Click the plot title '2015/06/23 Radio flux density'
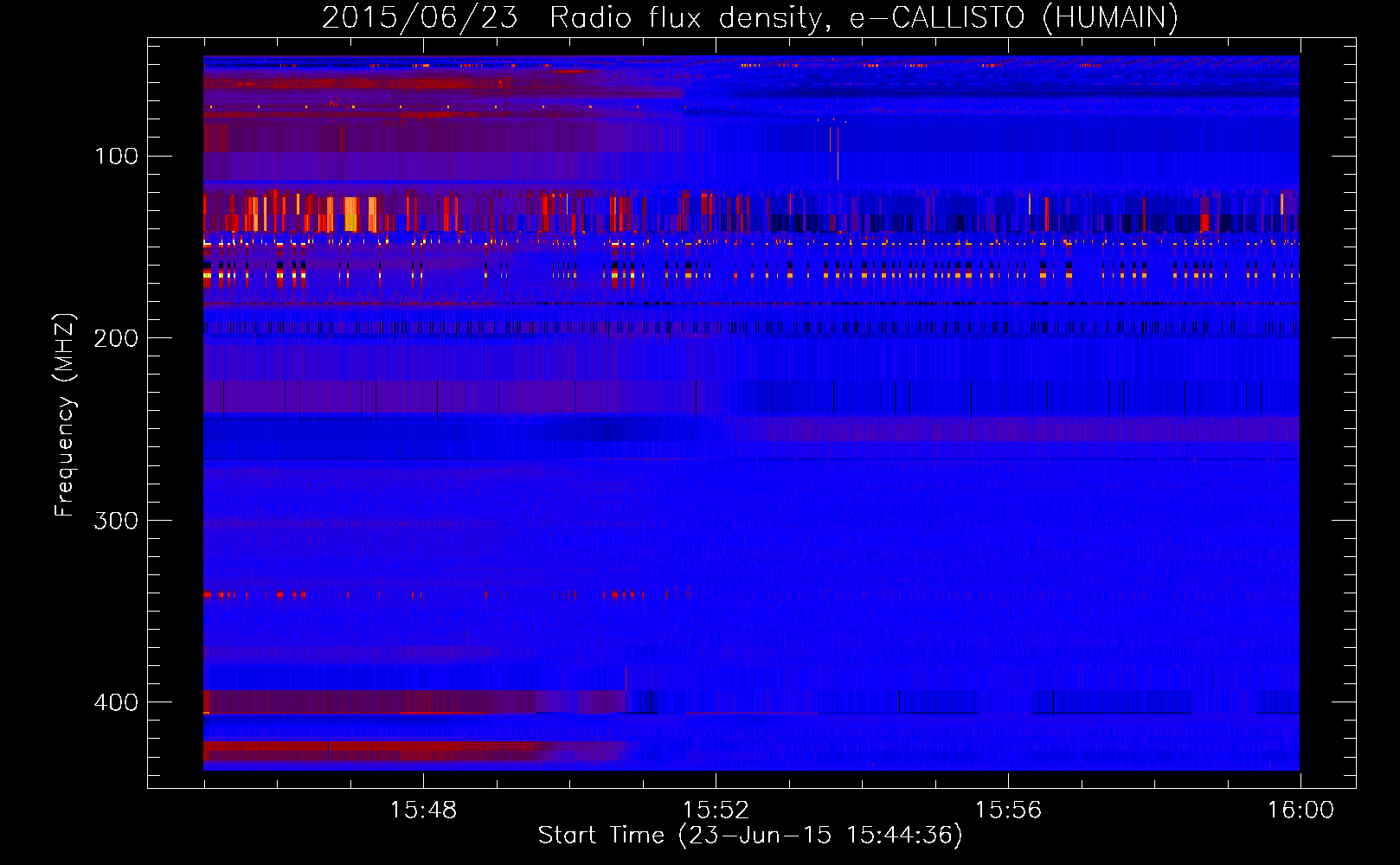This screenshot has width=1400, height=865. point(572,17)
